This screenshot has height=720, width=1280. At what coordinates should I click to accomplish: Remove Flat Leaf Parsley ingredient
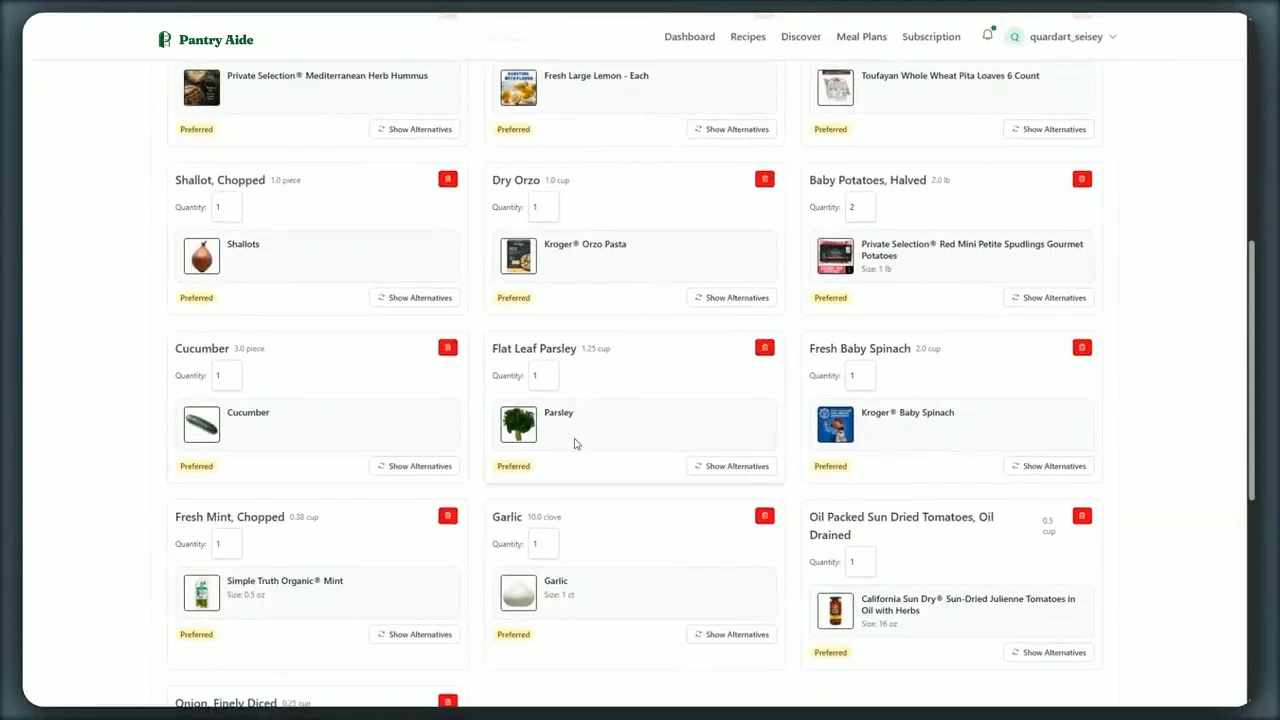(x=765, y=347)
